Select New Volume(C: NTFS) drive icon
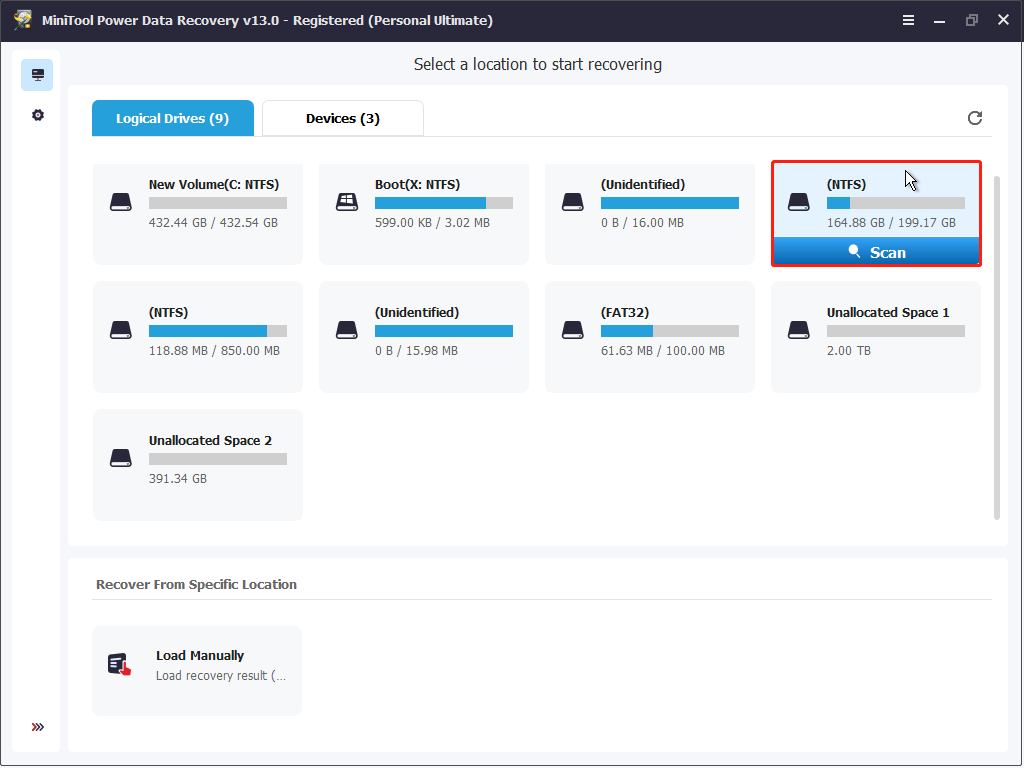The height and width of the screenshot is (768, 1024). click(121, 202)
